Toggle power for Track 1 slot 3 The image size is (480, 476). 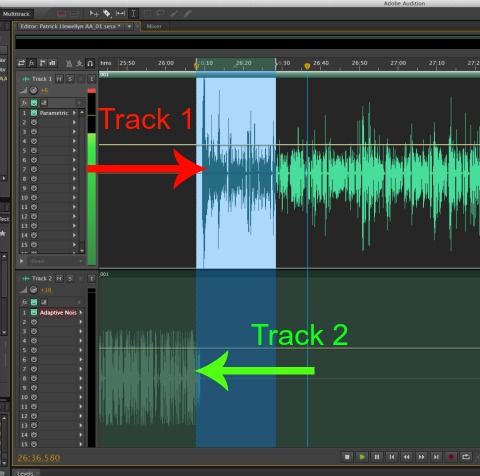point(34,132)
